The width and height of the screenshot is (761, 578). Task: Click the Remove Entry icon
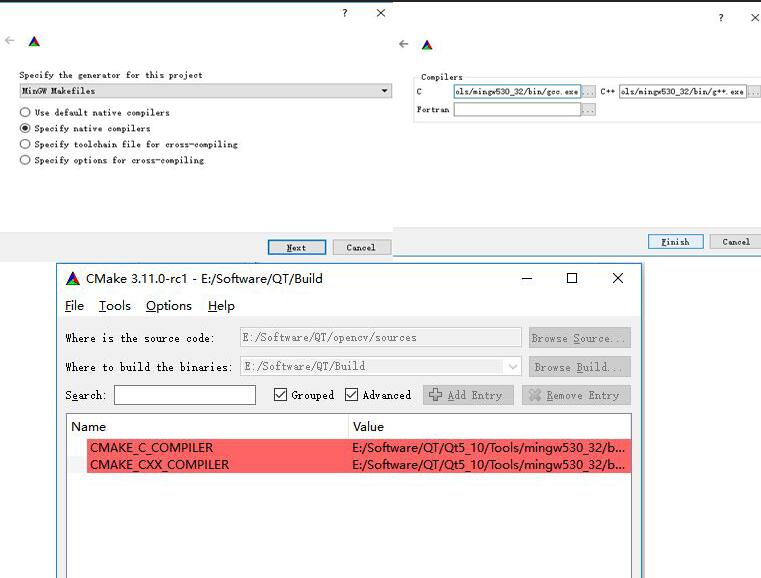[535, 395]
